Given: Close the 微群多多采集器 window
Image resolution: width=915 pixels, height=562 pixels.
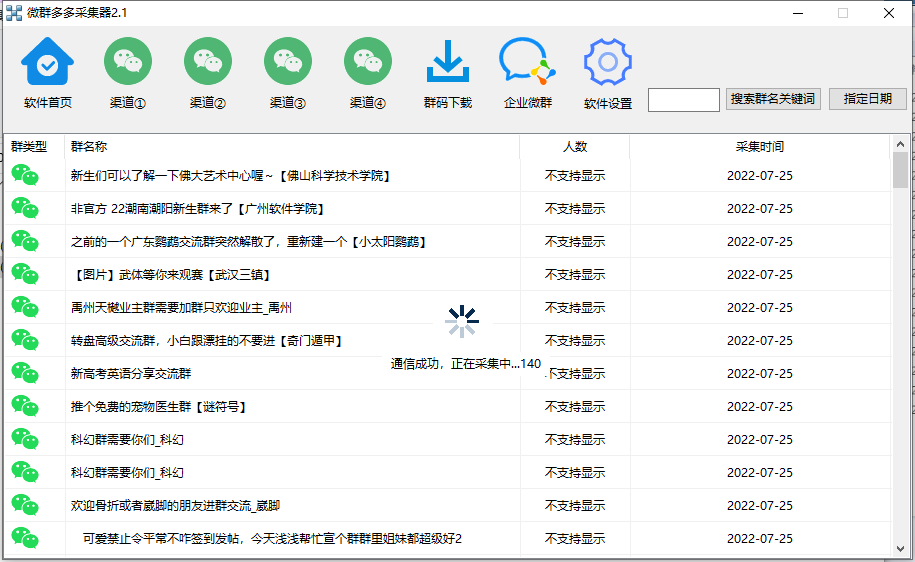Looking at the screenshot, I should tap(889, 13).
